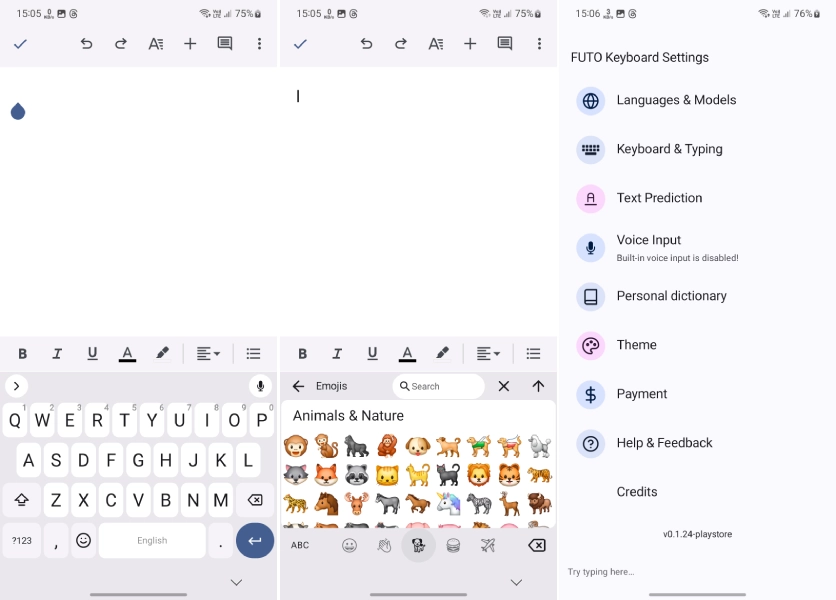Tap the redo arrow in the left QWERTY screen
Viewport: 836px width, 600px height.
121,44
